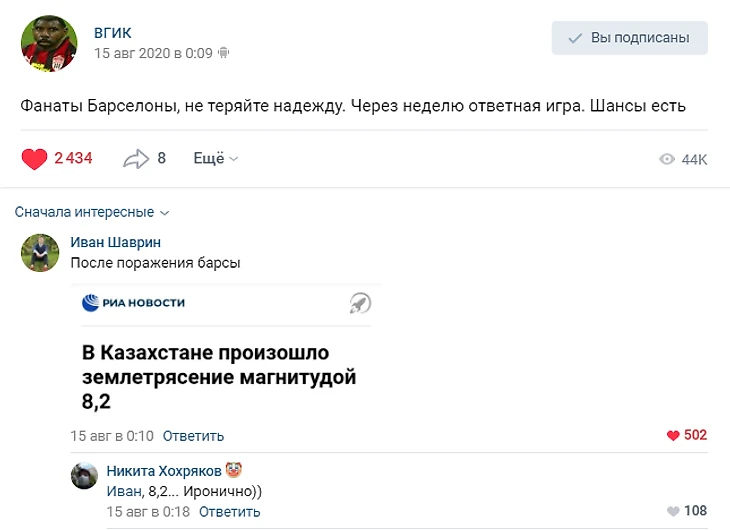Image resolution: width=730 pixels, height=530 pixels.
Task: Like the ВГИК post with the heart
Action: click(35, 159)
